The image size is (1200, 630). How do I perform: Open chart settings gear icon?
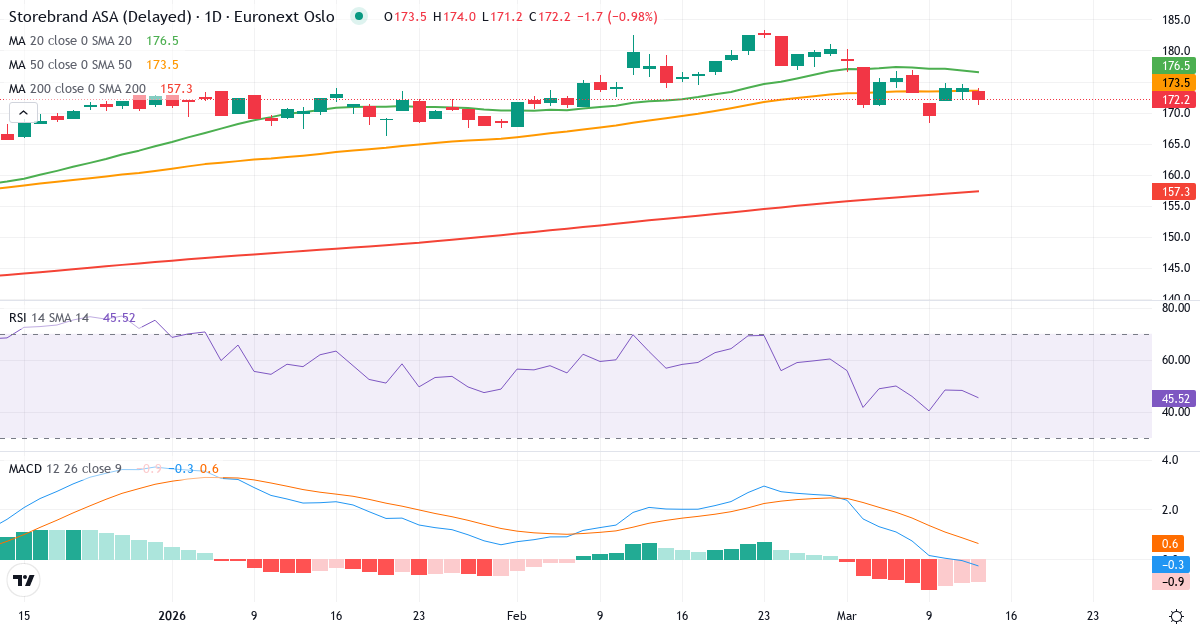[x=1176, y=615]
